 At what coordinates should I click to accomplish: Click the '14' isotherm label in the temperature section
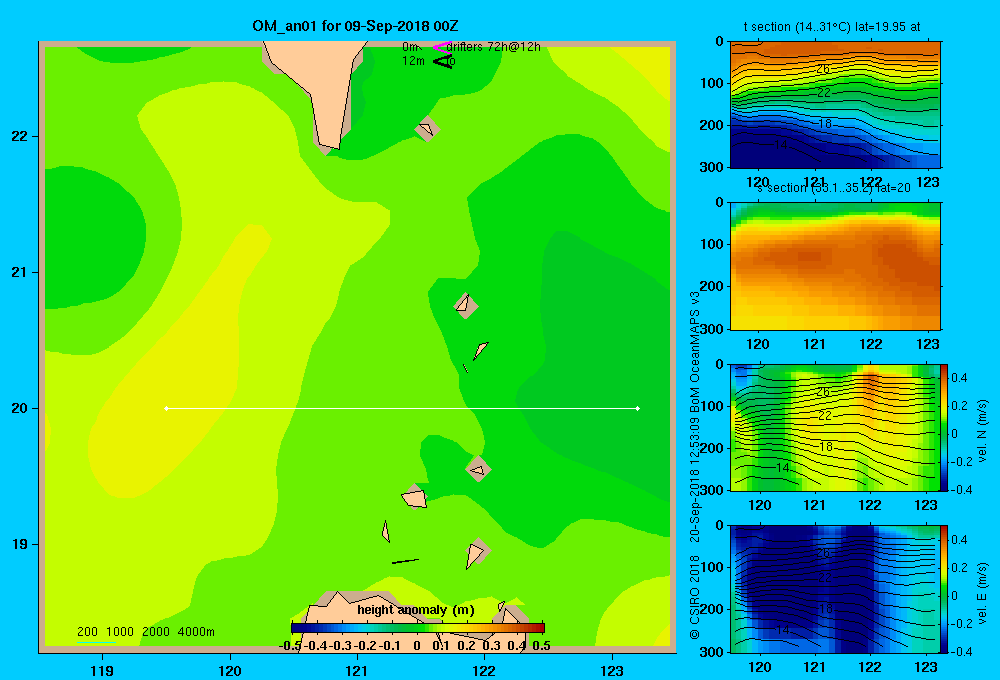[x=781, y=145]
